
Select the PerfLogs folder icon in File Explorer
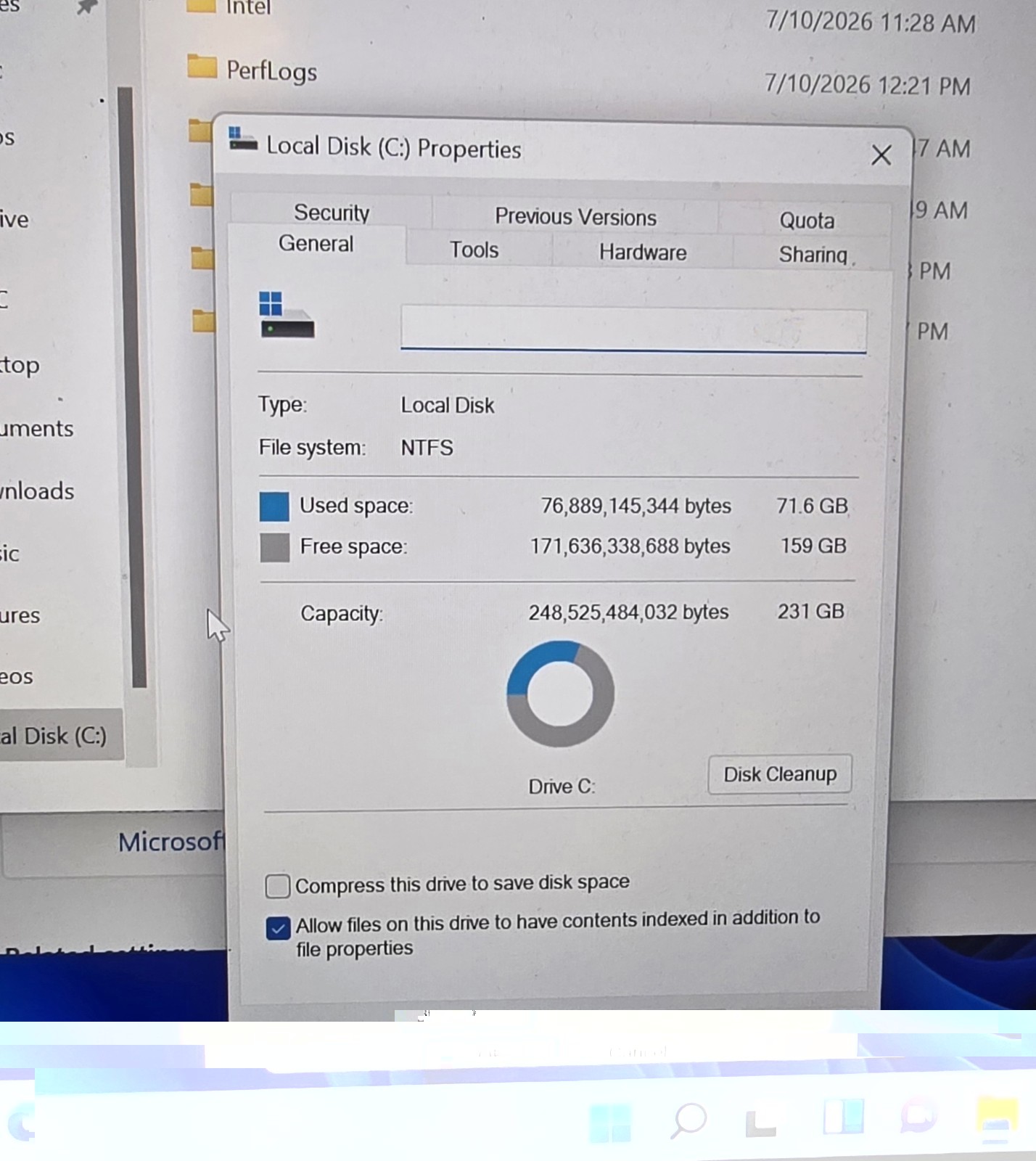tap(202, 67)
